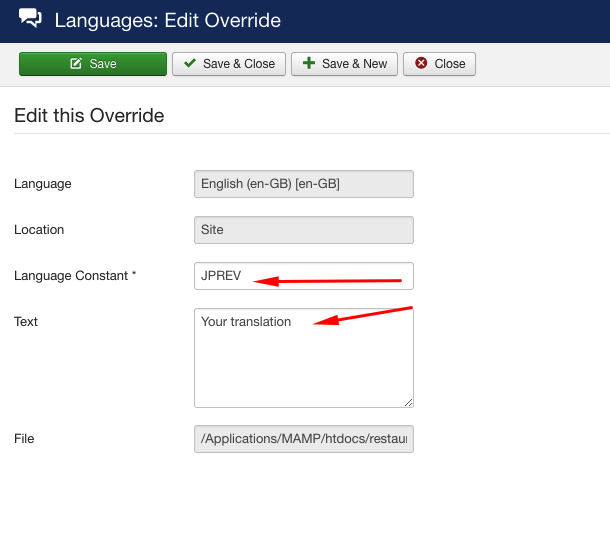Click the Language field label

[43, 184]
